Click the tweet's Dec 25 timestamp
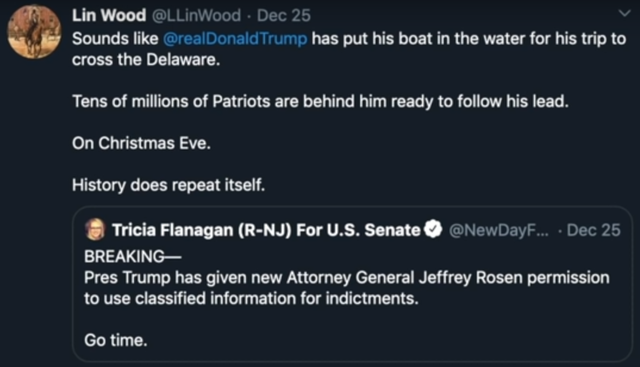This screenshot has height=367, width=640. point(284,16)
